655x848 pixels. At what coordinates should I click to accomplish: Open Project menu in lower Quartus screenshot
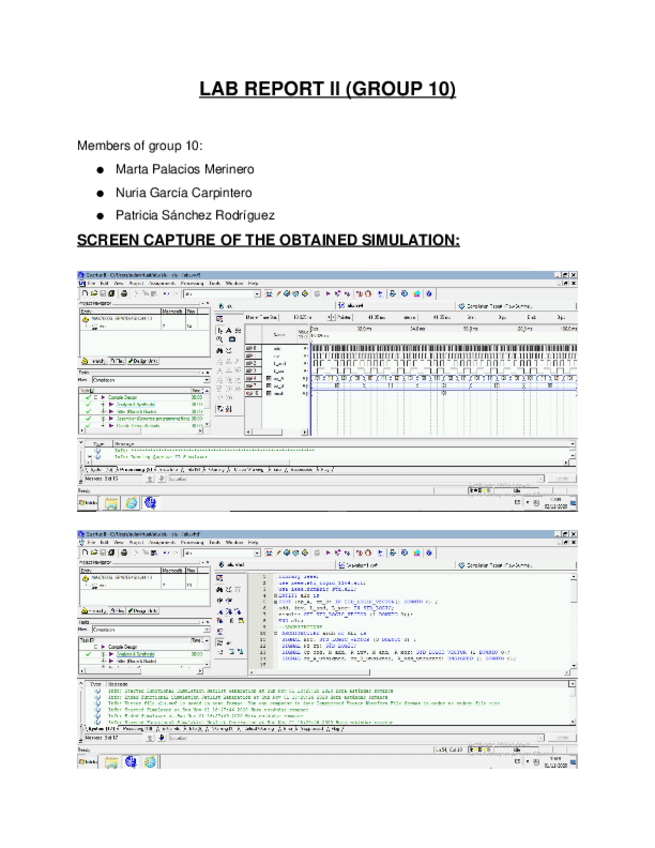coord(136,542)
